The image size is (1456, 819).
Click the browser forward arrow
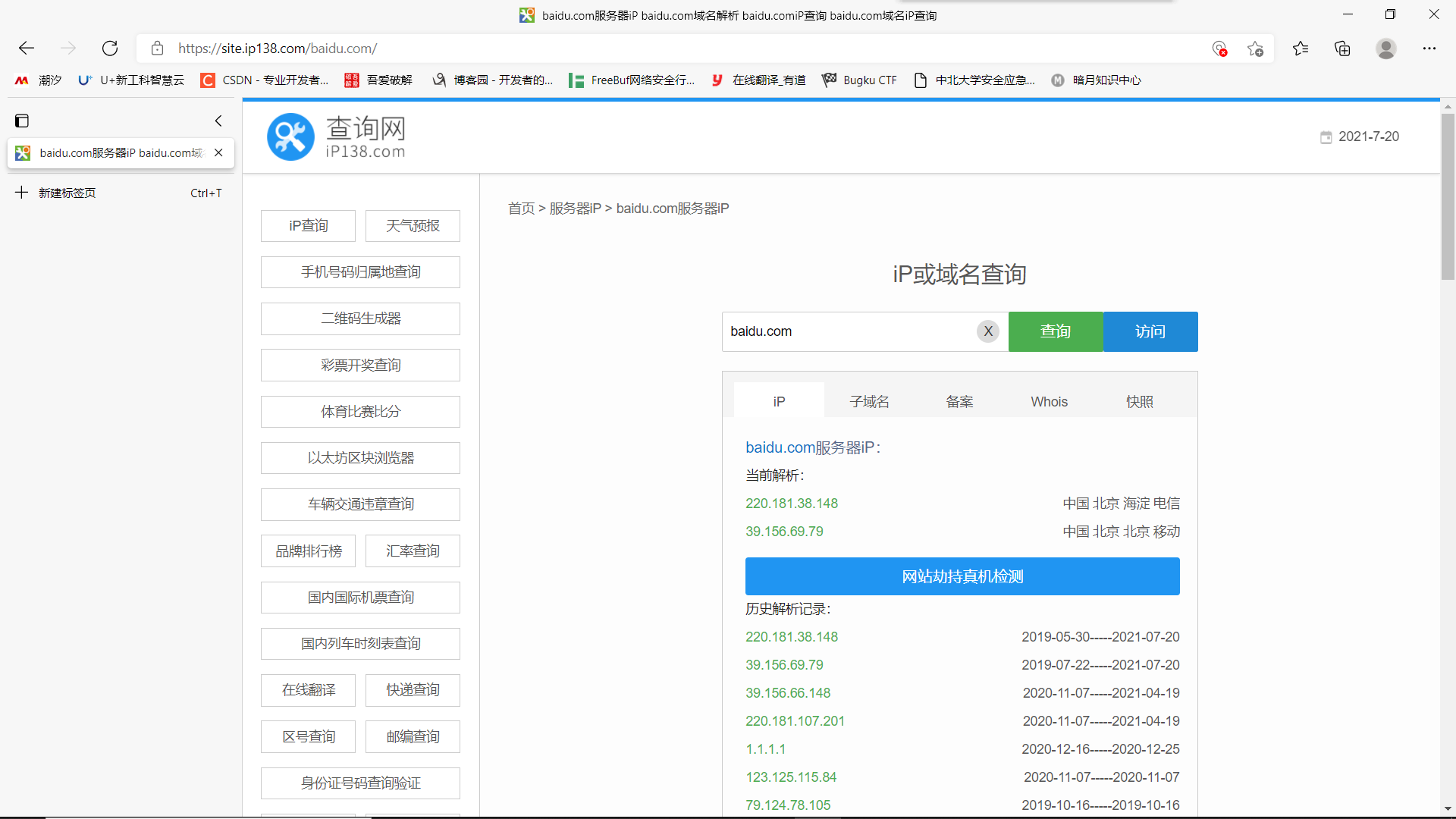coord(68,49)
